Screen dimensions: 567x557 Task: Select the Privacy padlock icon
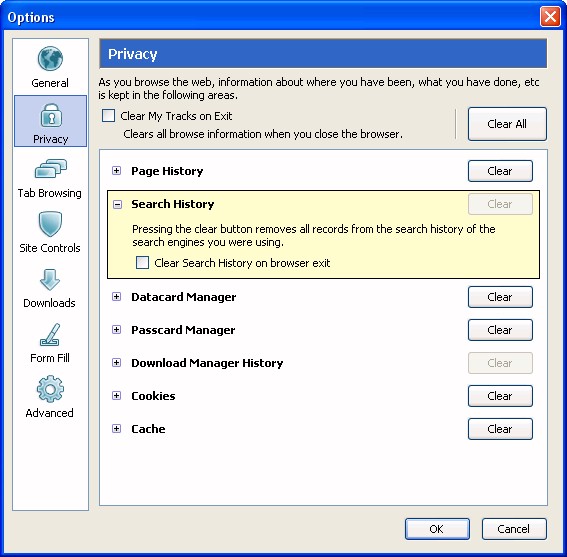(51, 115)
